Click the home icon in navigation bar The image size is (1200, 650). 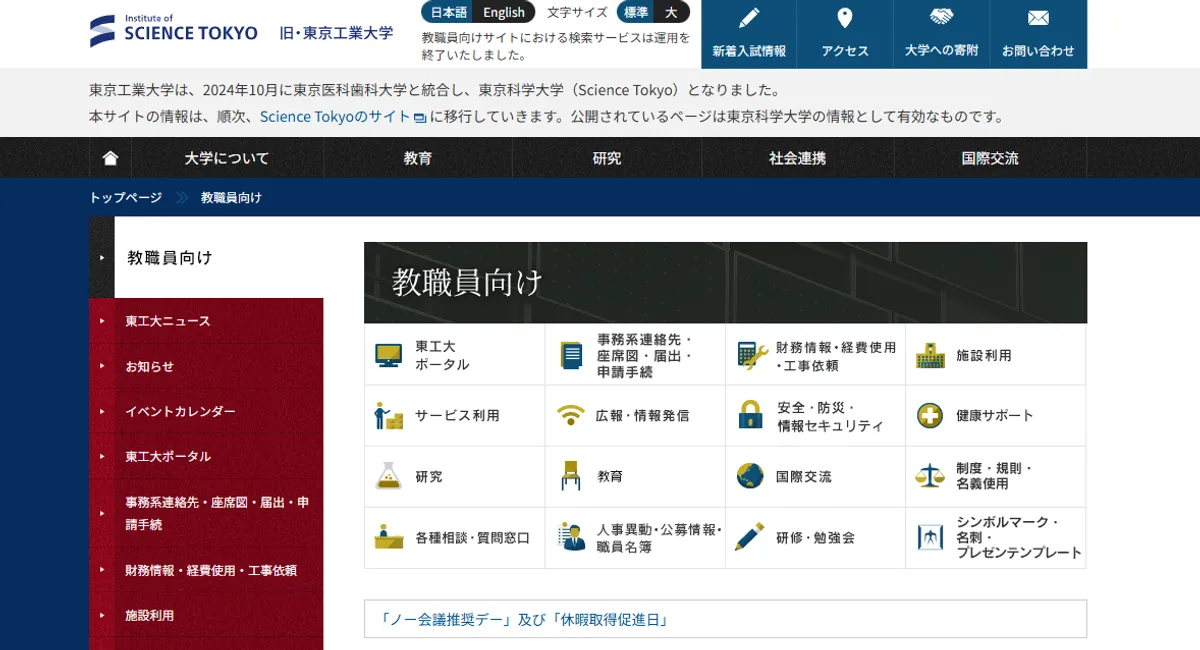[110, 158]
